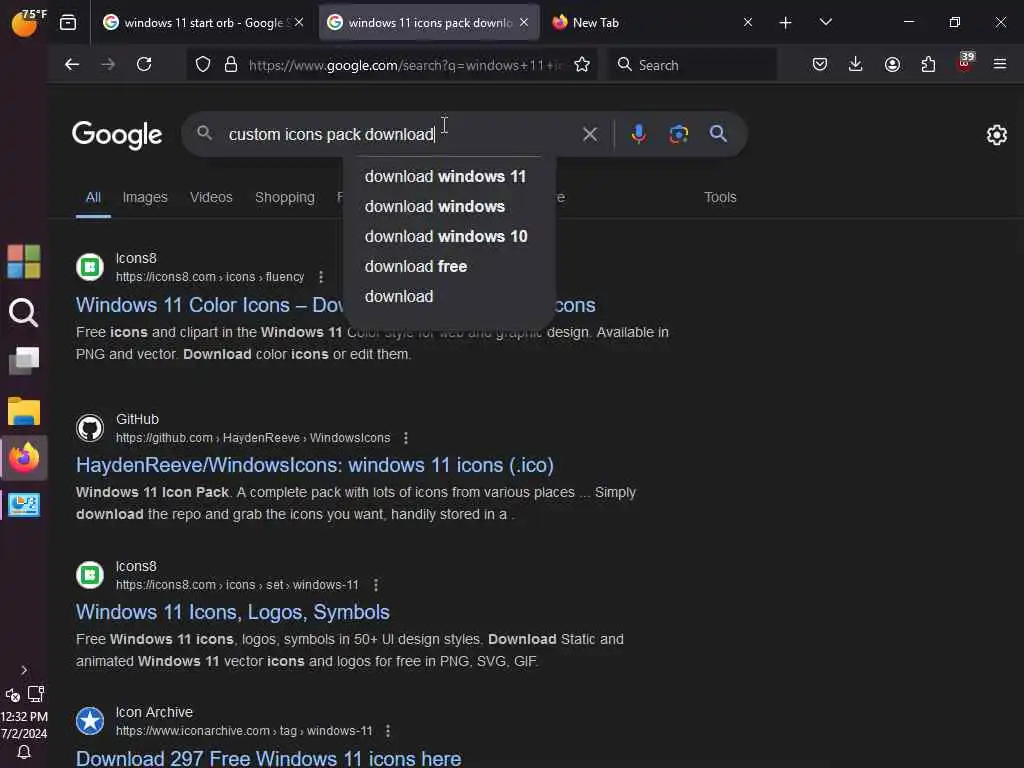
Task: Switch to Shopping results
Action: point(285,197)
